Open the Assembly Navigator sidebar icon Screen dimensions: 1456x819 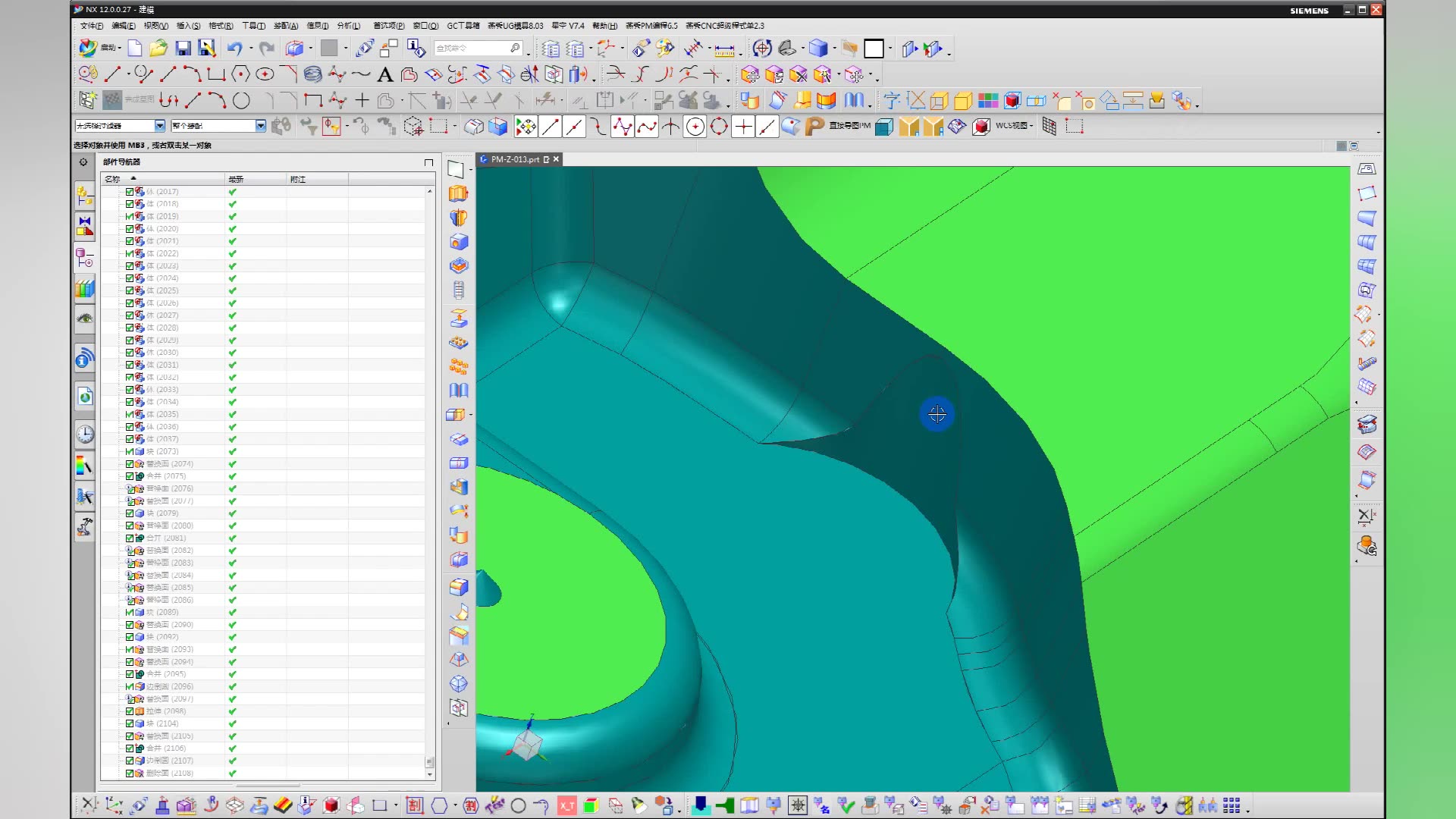(85, 196)
